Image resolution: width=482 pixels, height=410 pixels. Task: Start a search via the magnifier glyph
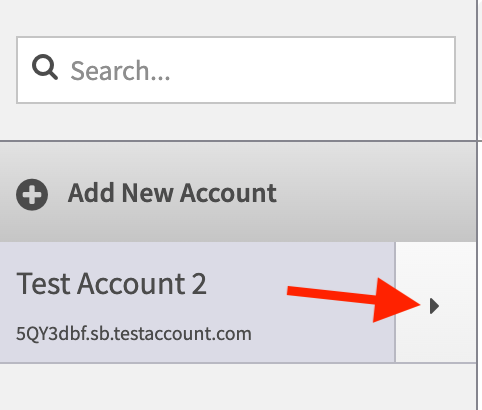point(45,67)
